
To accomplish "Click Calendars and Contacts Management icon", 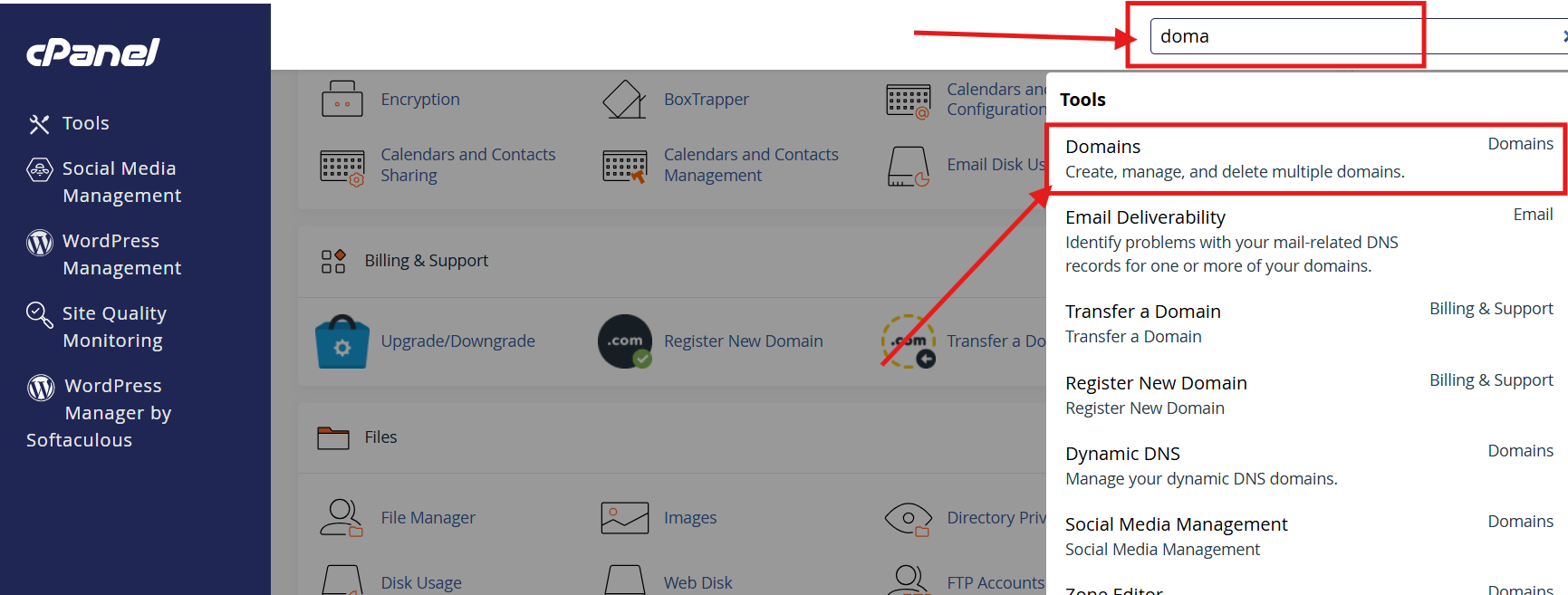I will click(625, 167).
